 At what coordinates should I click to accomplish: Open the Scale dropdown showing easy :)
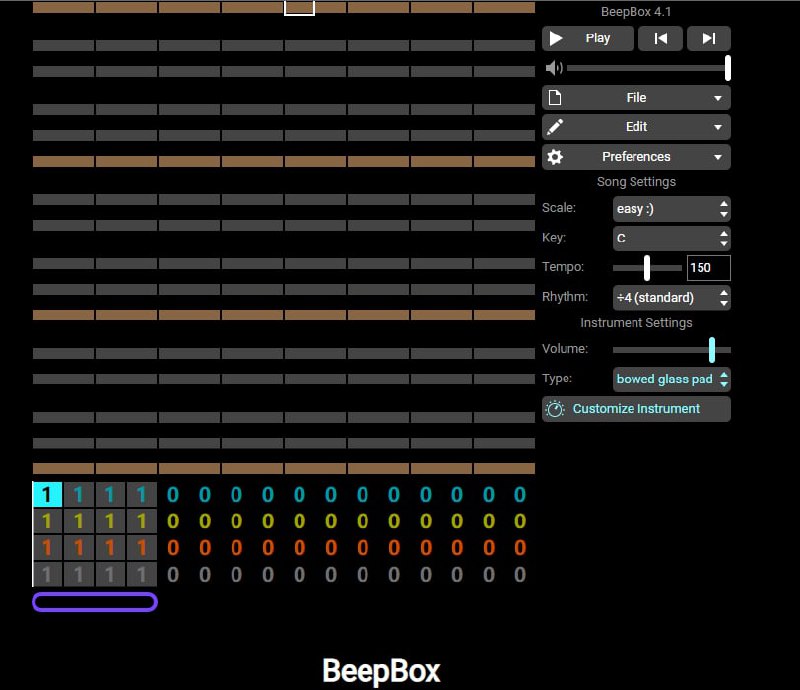click(x=671, y=209)
